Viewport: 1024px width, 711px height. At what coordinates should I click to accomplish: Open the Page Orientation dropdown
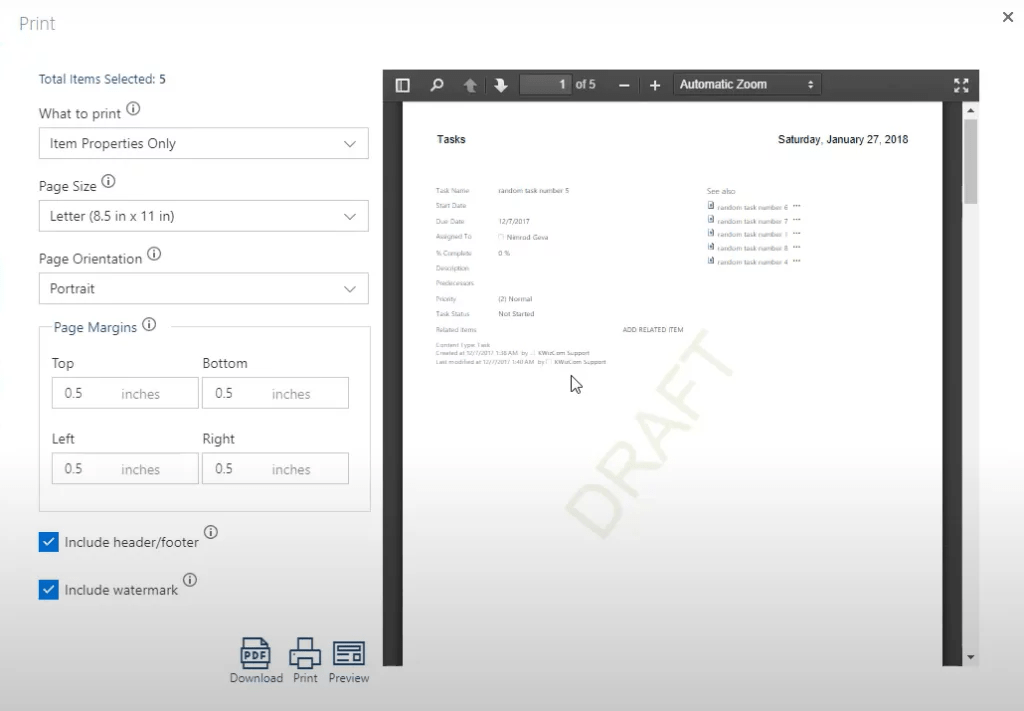204,289
